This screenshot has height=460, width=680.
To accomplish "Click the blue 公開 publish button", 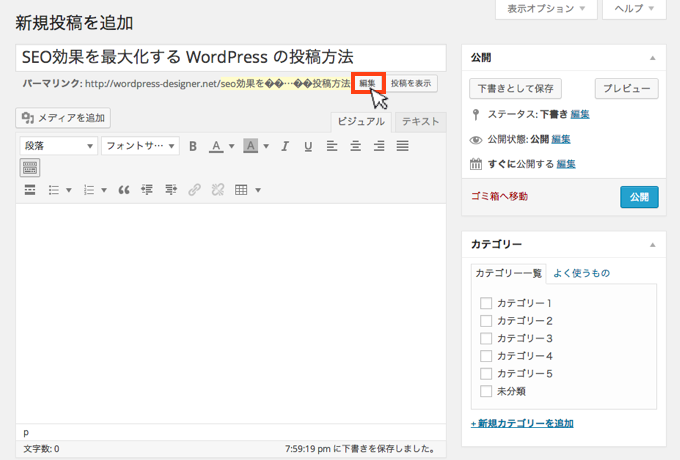I will pos(639,197).
